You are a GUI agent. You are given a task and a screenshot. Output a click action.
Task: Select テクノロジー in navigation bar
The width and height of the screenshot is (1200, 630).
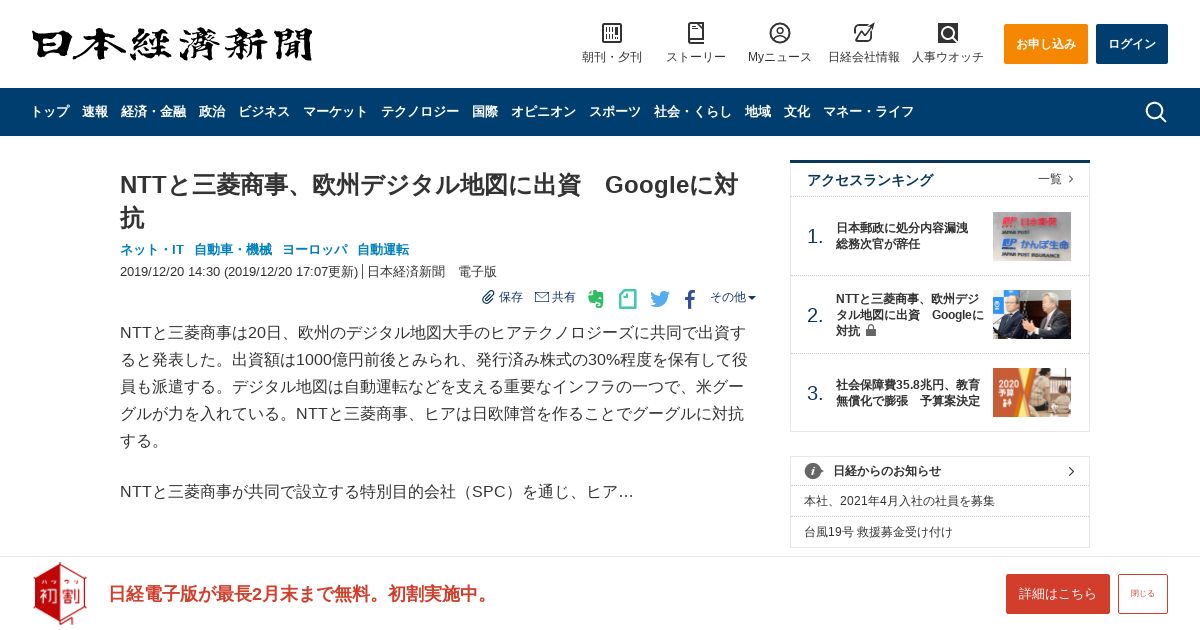click(420, 112)
